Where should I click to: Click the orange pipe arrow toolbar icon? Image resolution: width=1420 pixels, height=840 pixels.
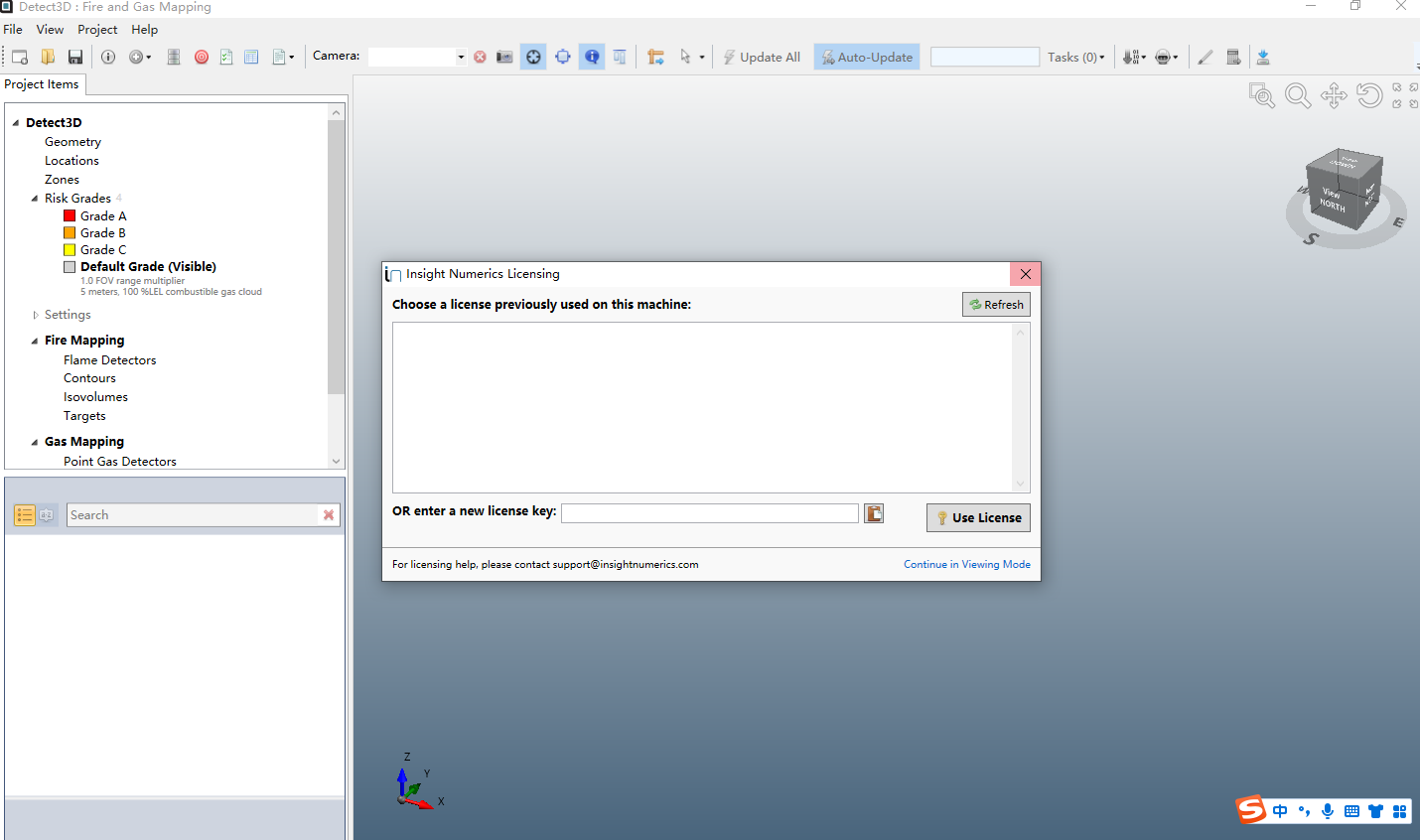pos(655,57)
